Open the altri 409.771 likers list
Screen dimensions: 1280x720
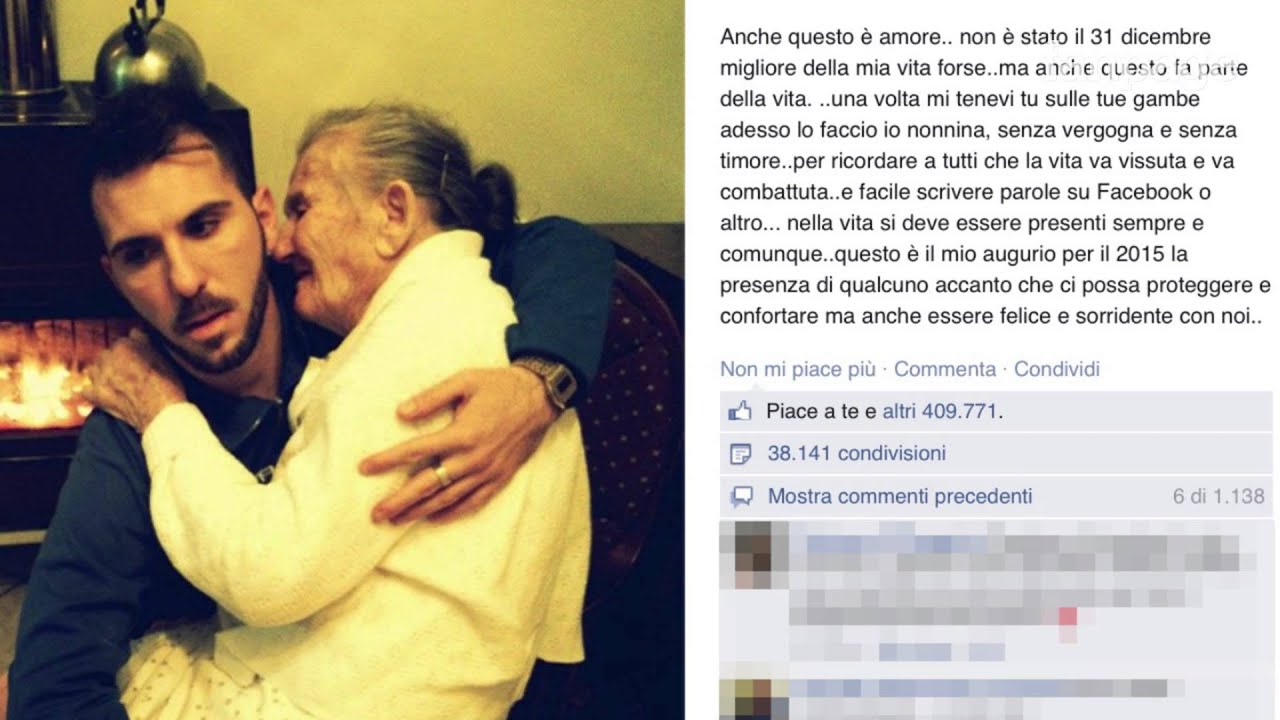(940, 411)
